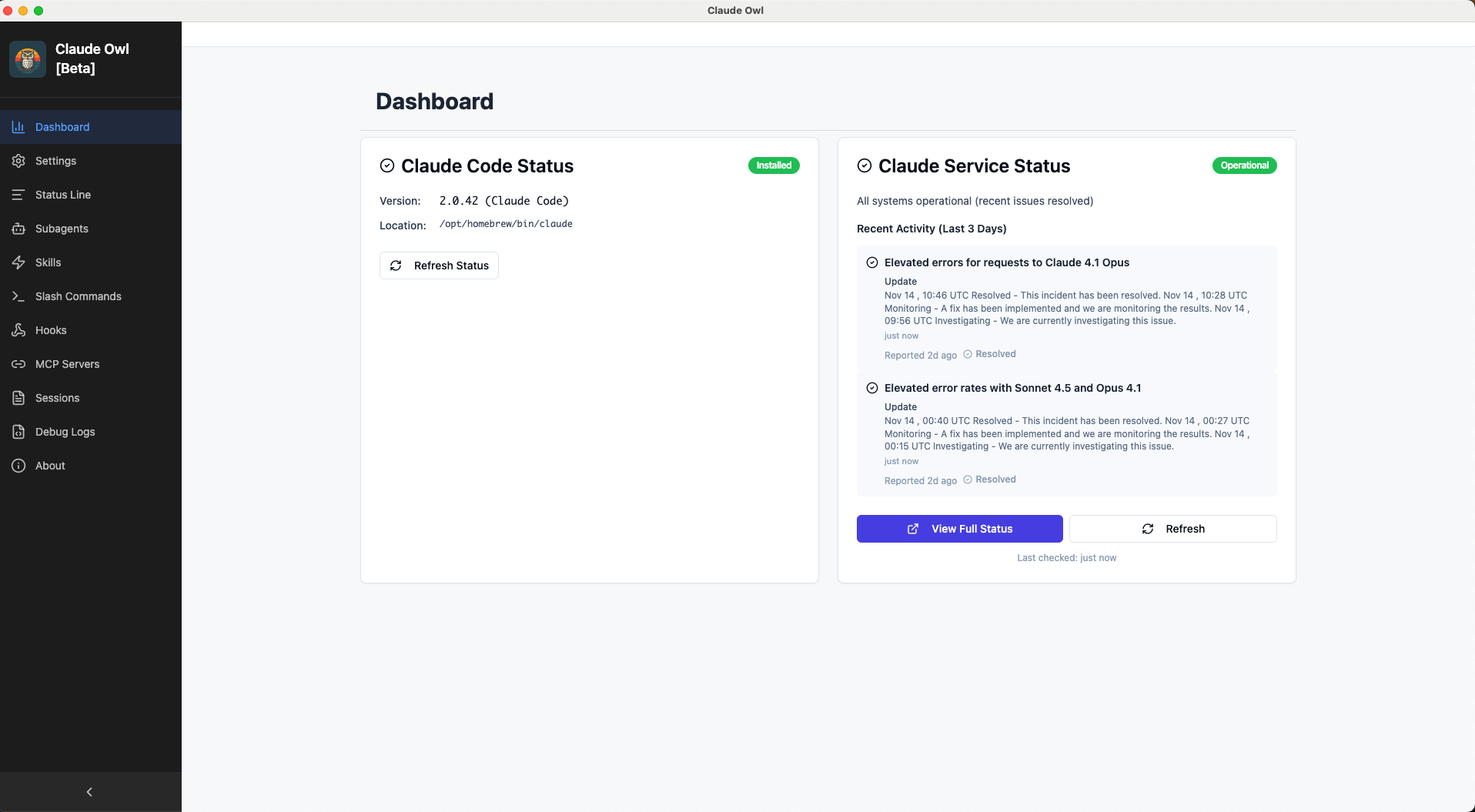View Sessions from the sidebar
This screenshot has height=812, width=1475.
tap(91, 398)
